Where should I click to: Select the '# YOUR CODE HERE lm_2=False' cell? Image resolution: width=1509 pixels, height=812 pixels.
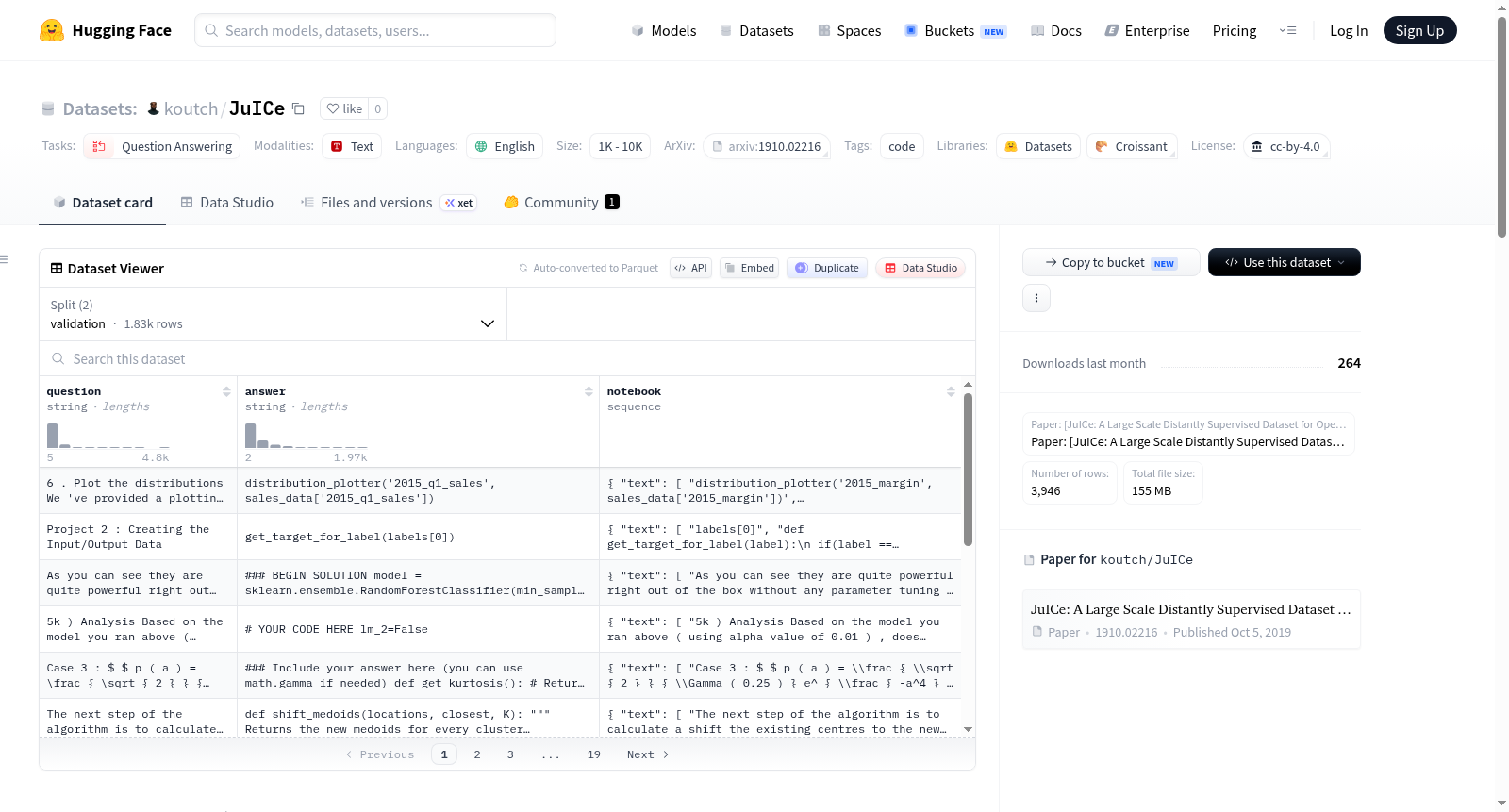(418, 629)
